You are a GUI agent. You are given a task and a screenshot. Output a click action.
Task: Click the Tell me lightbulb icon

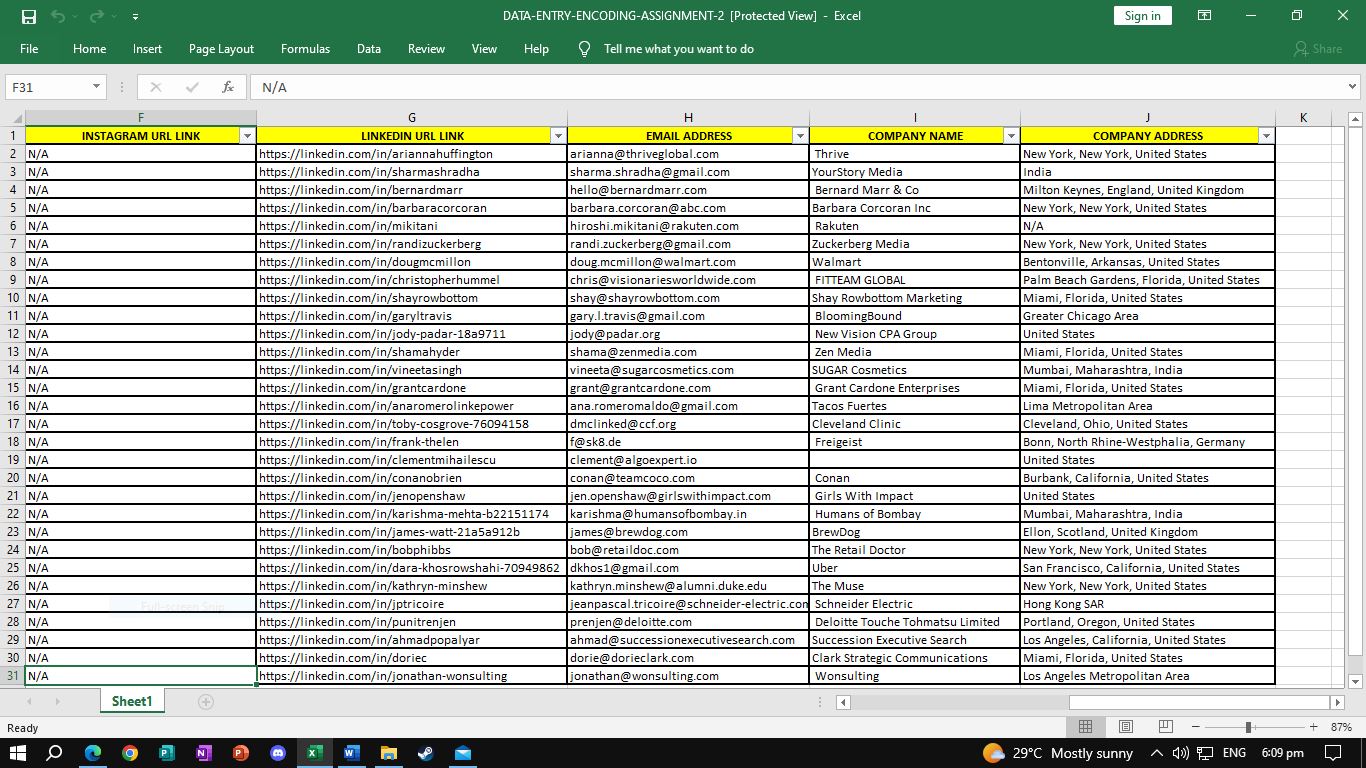[585, 49]
